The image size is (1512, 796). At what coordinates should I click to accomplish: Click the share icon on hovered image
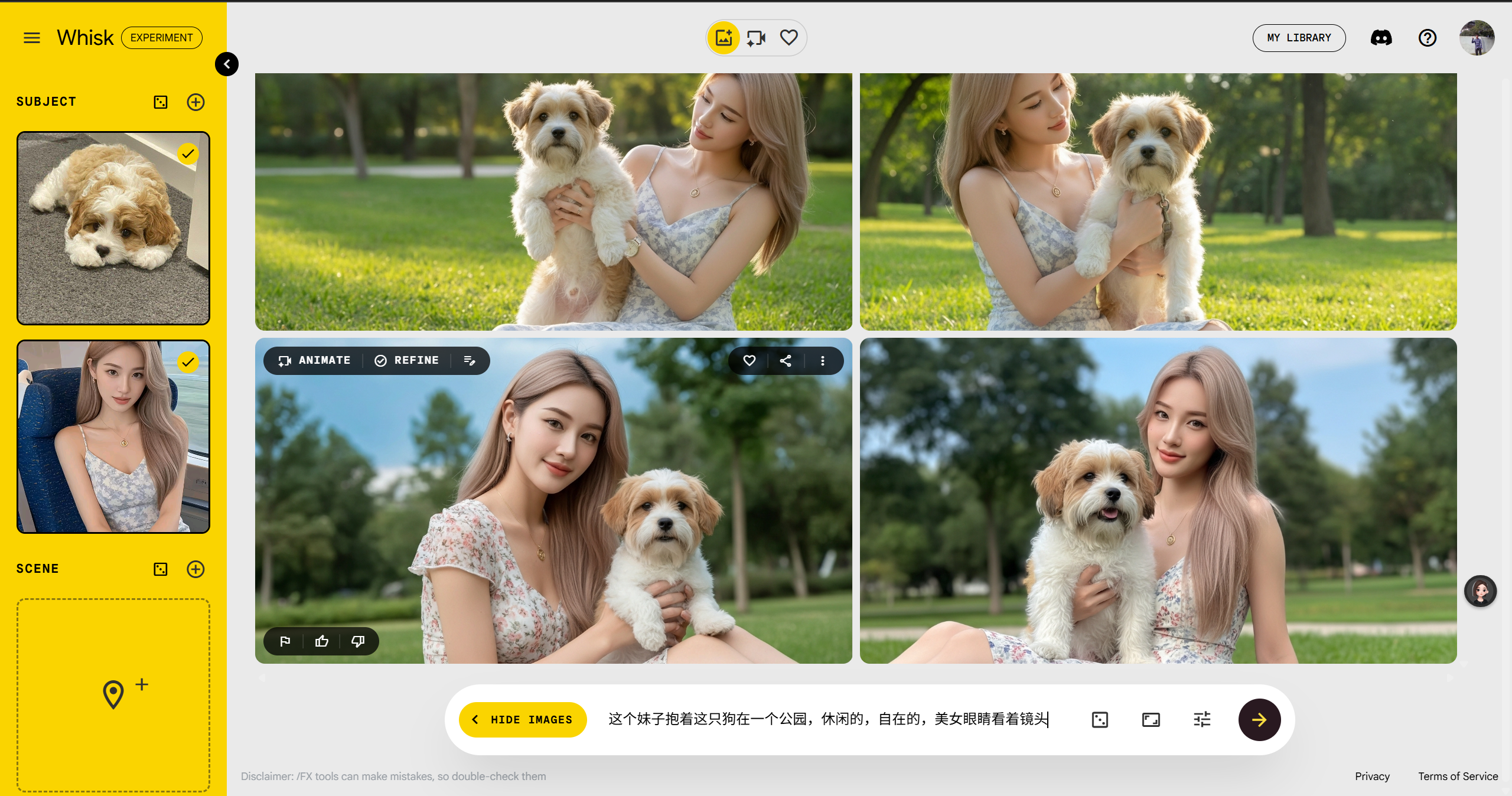(786, 361)
